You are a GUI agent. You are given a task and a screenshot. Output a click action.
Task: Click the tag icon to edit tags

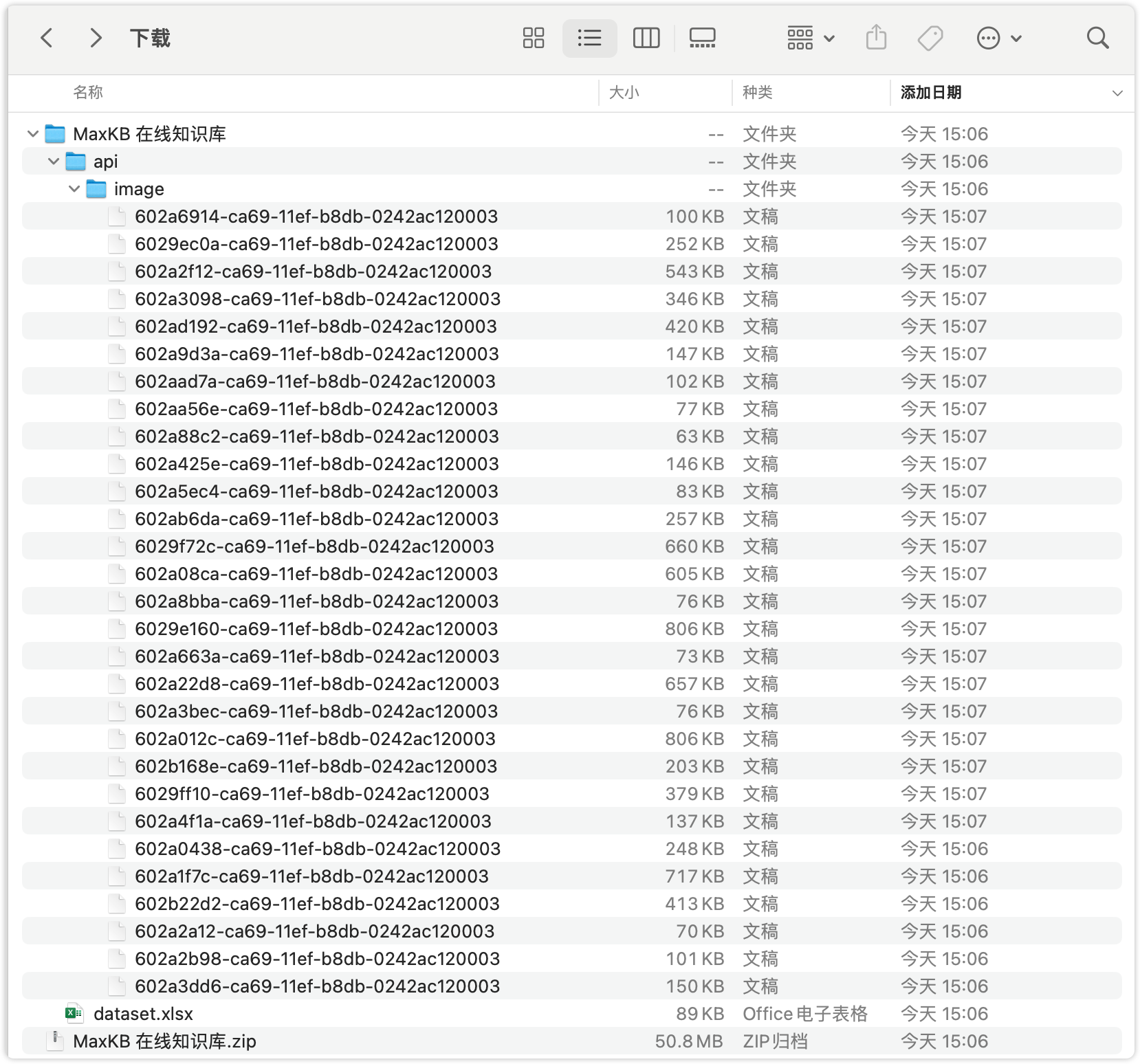click(930, 38)
